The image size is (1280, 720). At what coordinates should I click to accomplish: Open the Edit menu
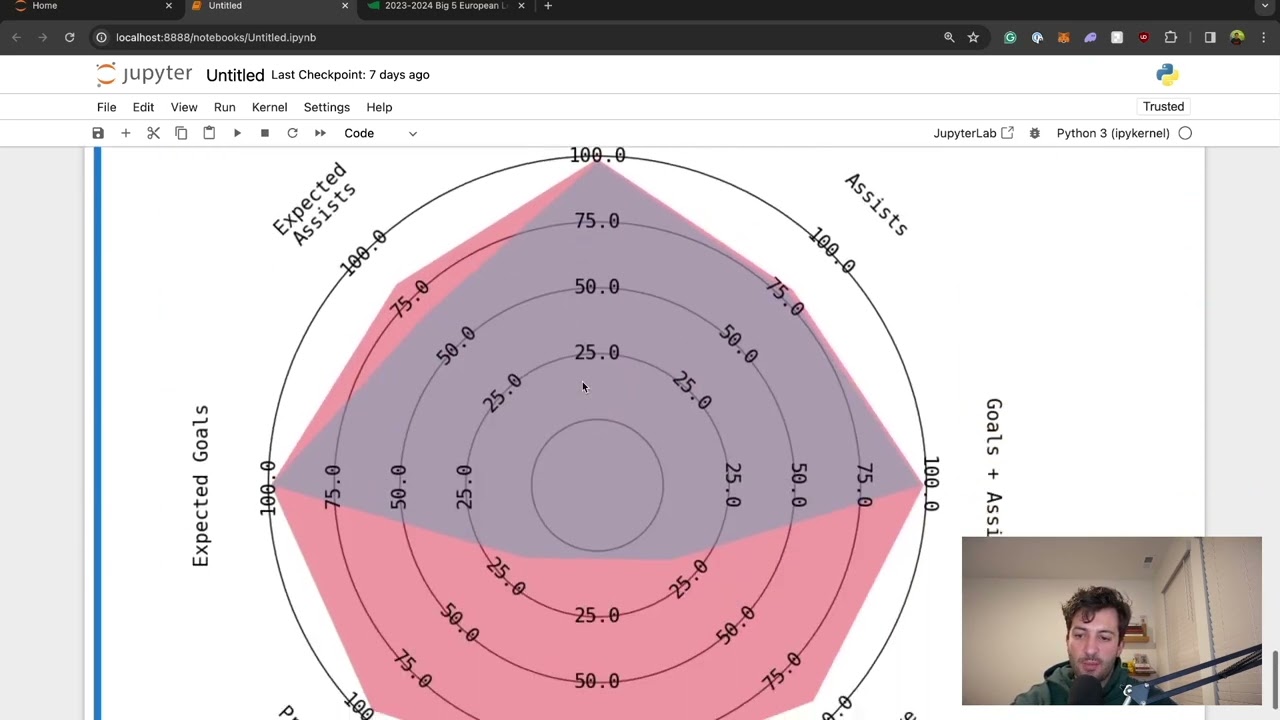pos(143,107)
